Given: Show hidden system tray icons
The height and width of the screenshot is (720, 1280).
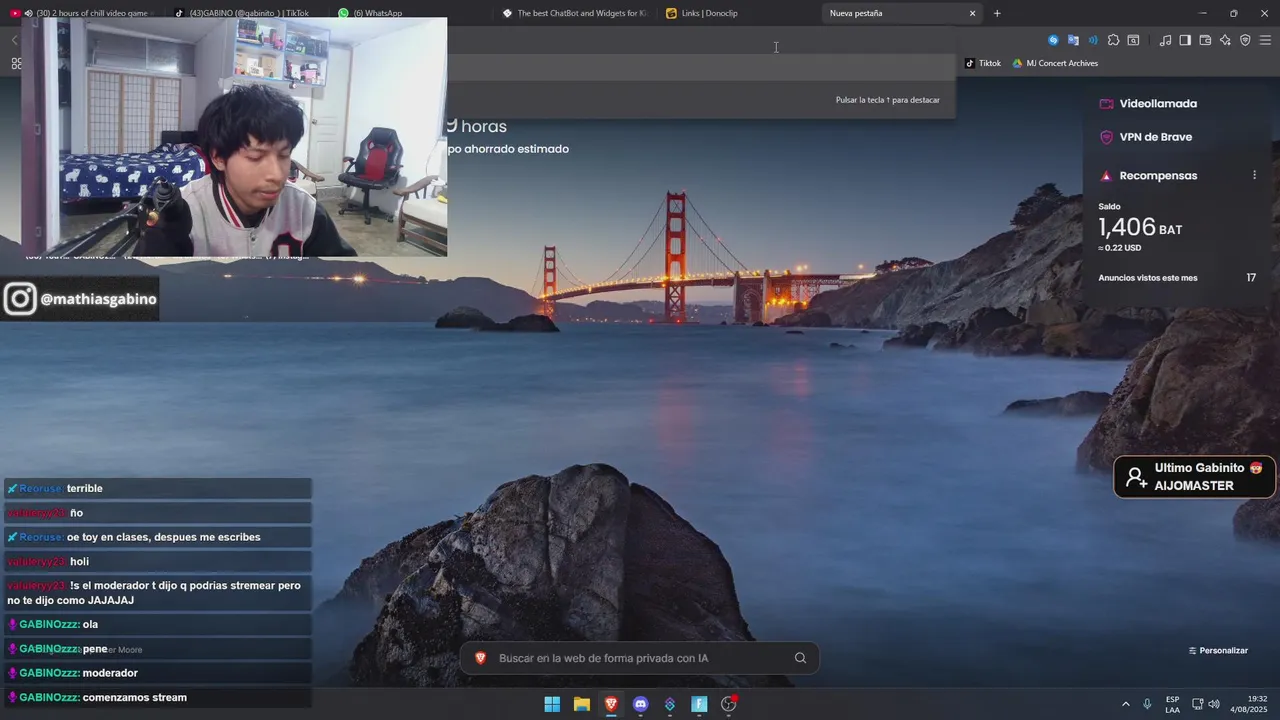Looking at the screenshot, I should click(1126, 704).
